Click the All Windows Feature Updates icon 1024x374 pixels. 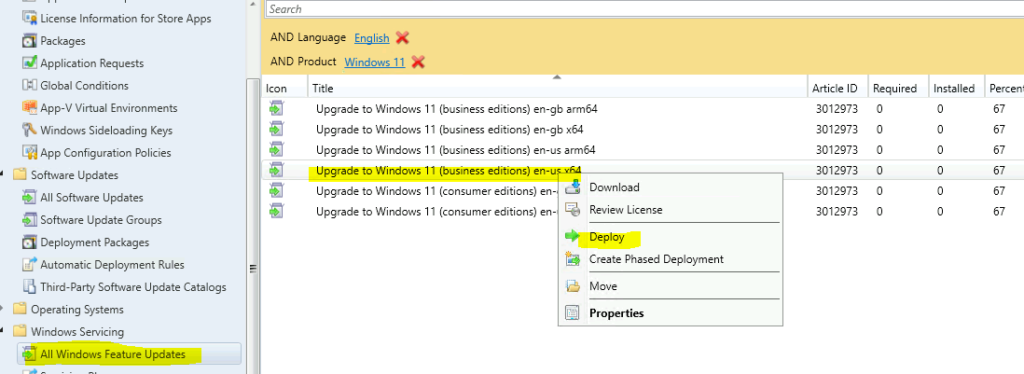point(29,354)
